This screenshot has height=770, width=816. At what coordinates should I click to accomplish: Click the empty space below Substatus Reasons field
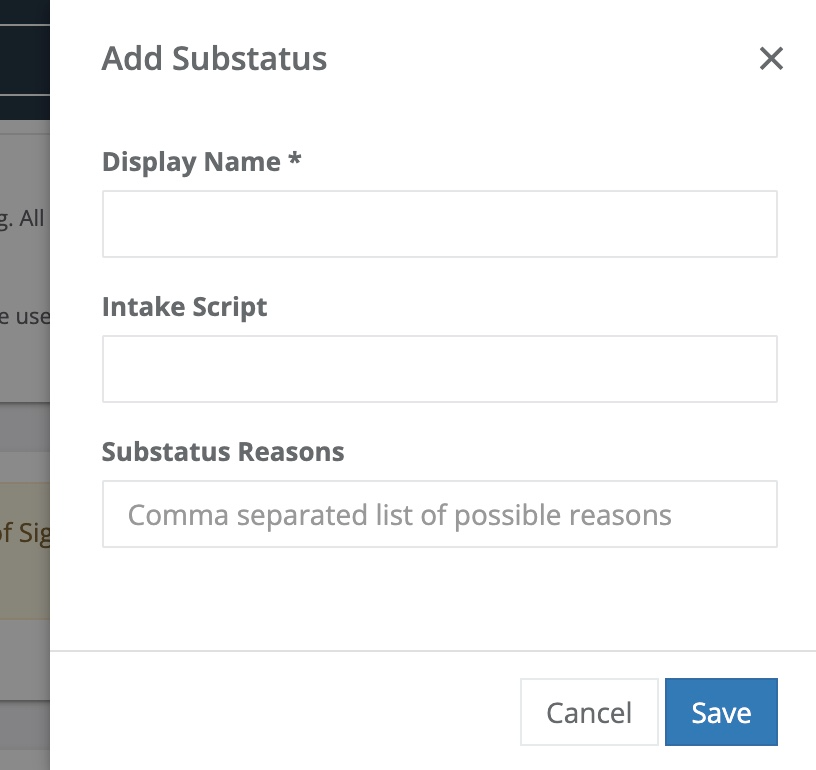(440, 600)
